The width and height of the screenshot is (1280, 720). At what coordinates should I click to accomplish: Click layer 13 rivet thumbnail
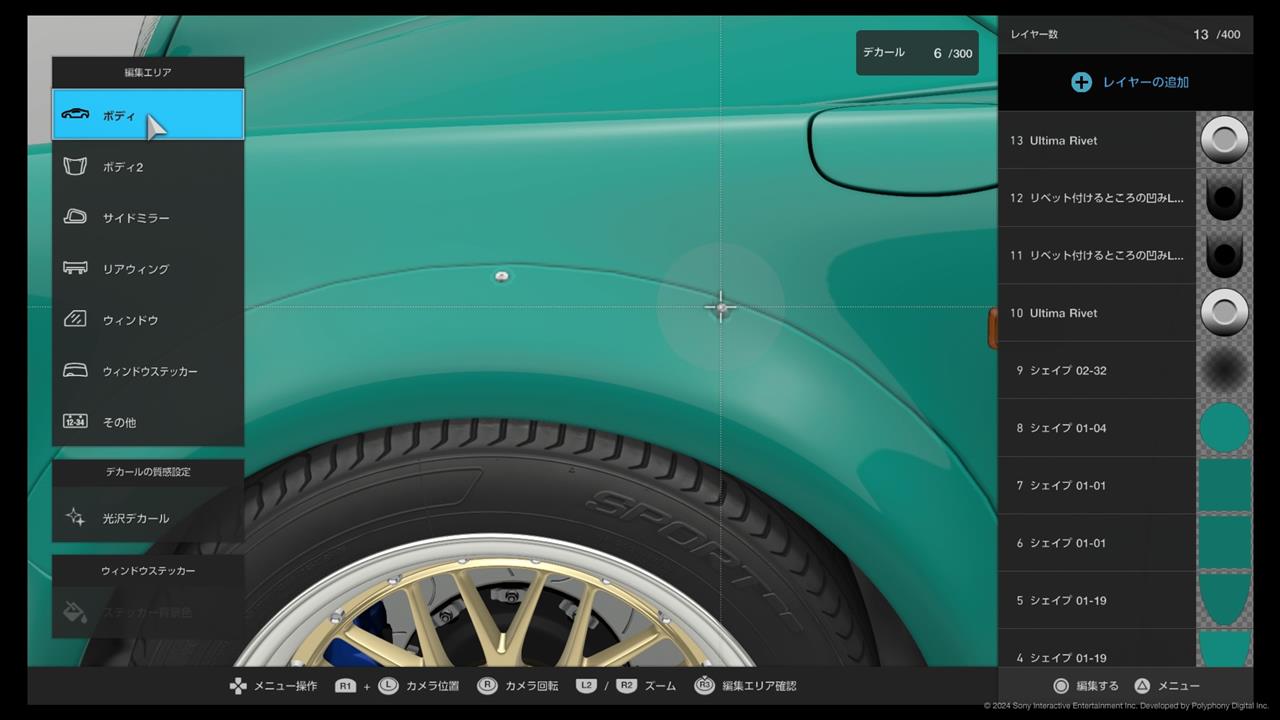pos(1224,140)
